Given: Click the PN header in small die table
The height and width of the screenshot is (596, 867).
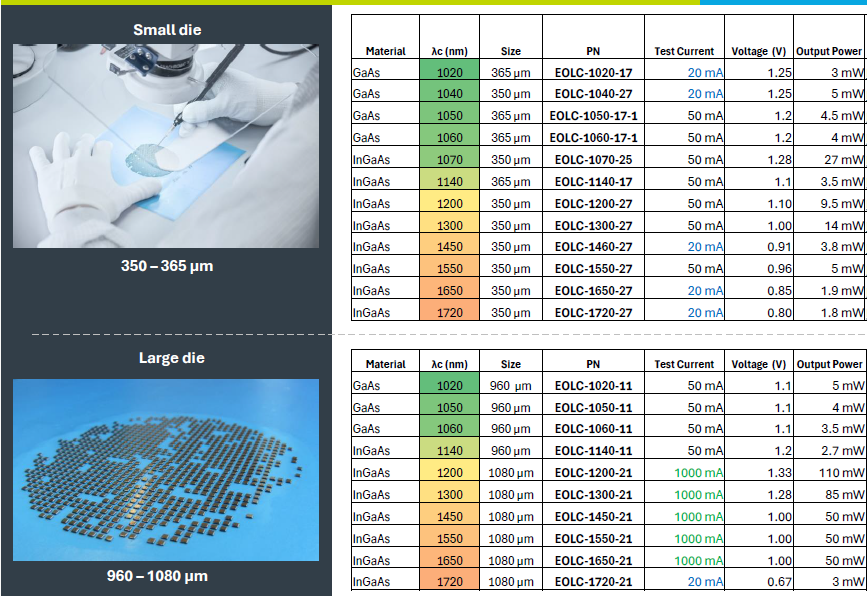Looking at the screenshot, I should pos(593,51).
